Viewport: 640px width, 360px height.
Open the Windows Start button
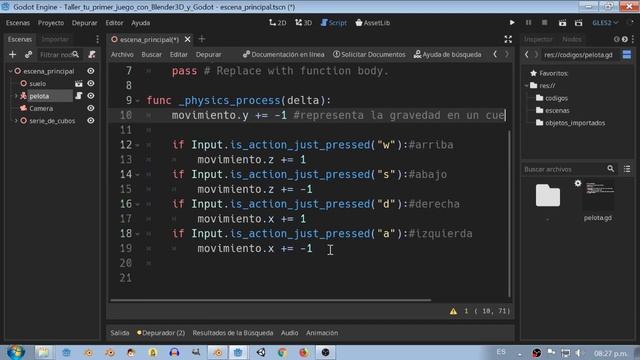pyautogui.click(x=16, y=352)
